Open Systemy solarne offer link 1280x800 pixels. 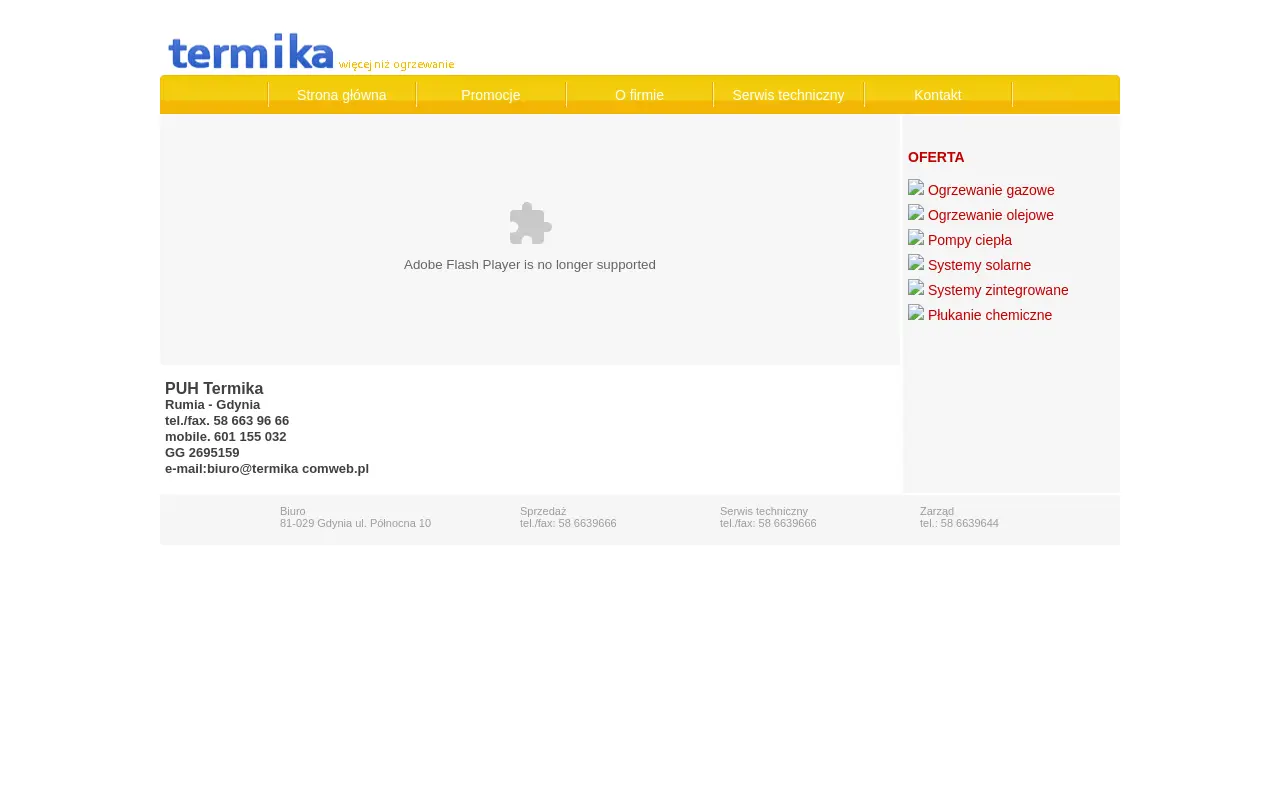pyautogui.click(x=979, y=265)
